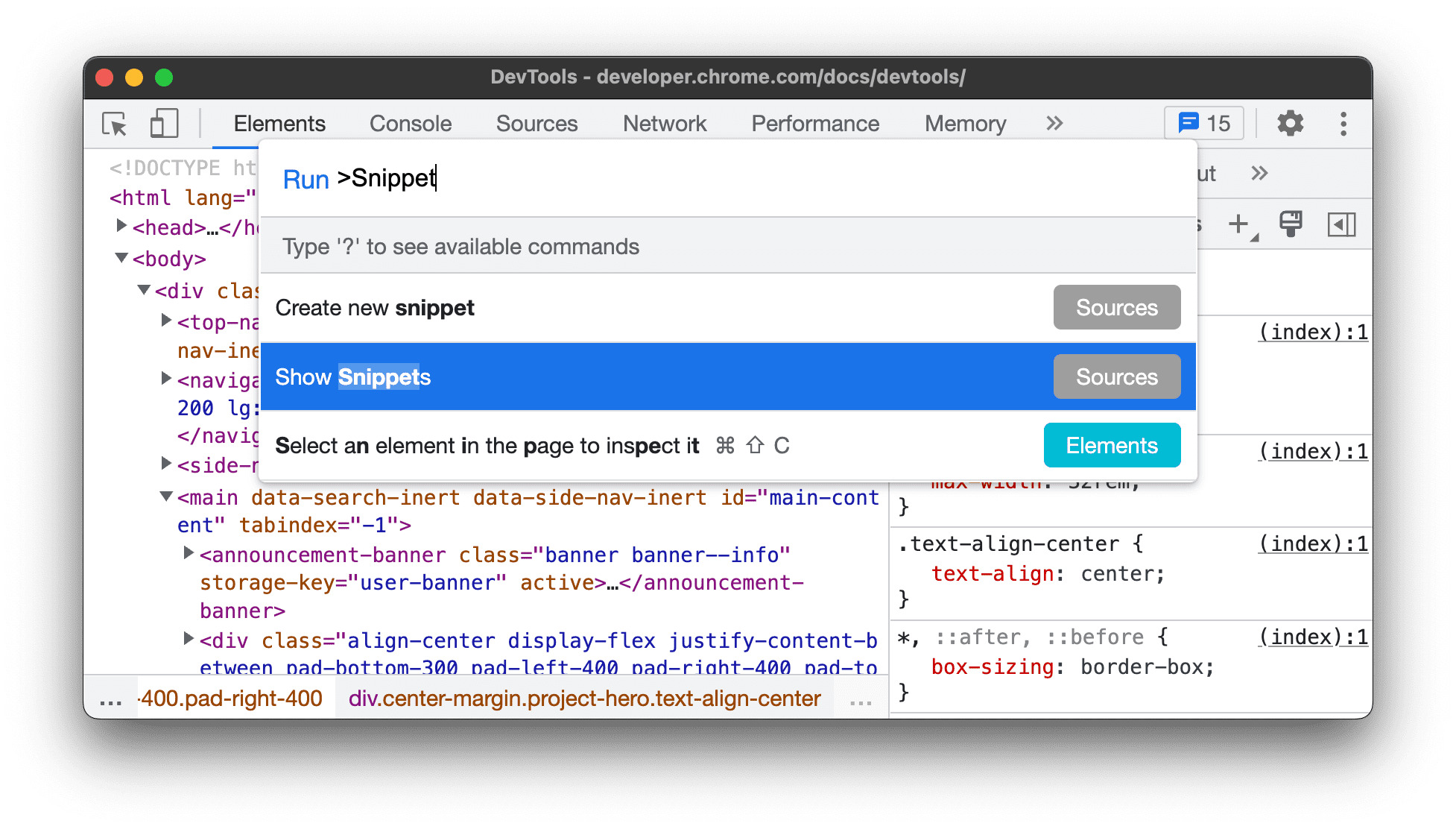
Task: Click the device toolbar toggle icon
Action: click(163, 124)
